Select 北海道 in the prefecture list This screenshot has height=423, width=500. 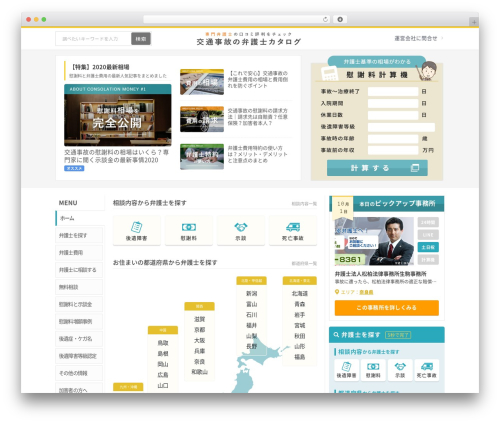pos(300,294)
